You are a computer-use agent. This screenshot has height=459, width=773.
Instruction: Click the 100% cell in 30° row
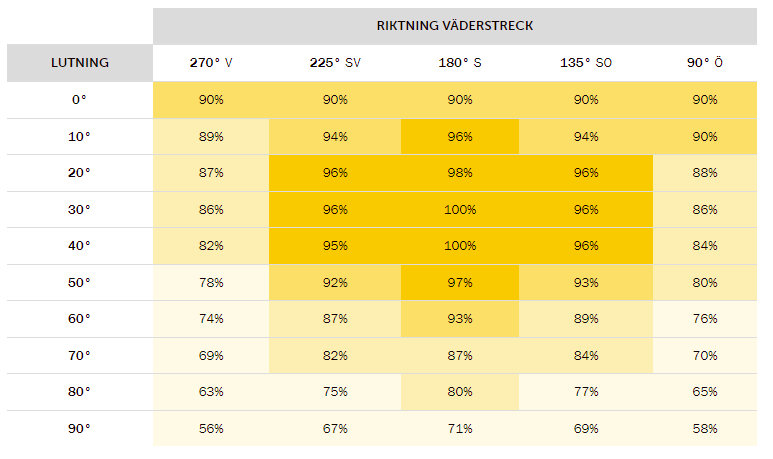tap(460, 210)
